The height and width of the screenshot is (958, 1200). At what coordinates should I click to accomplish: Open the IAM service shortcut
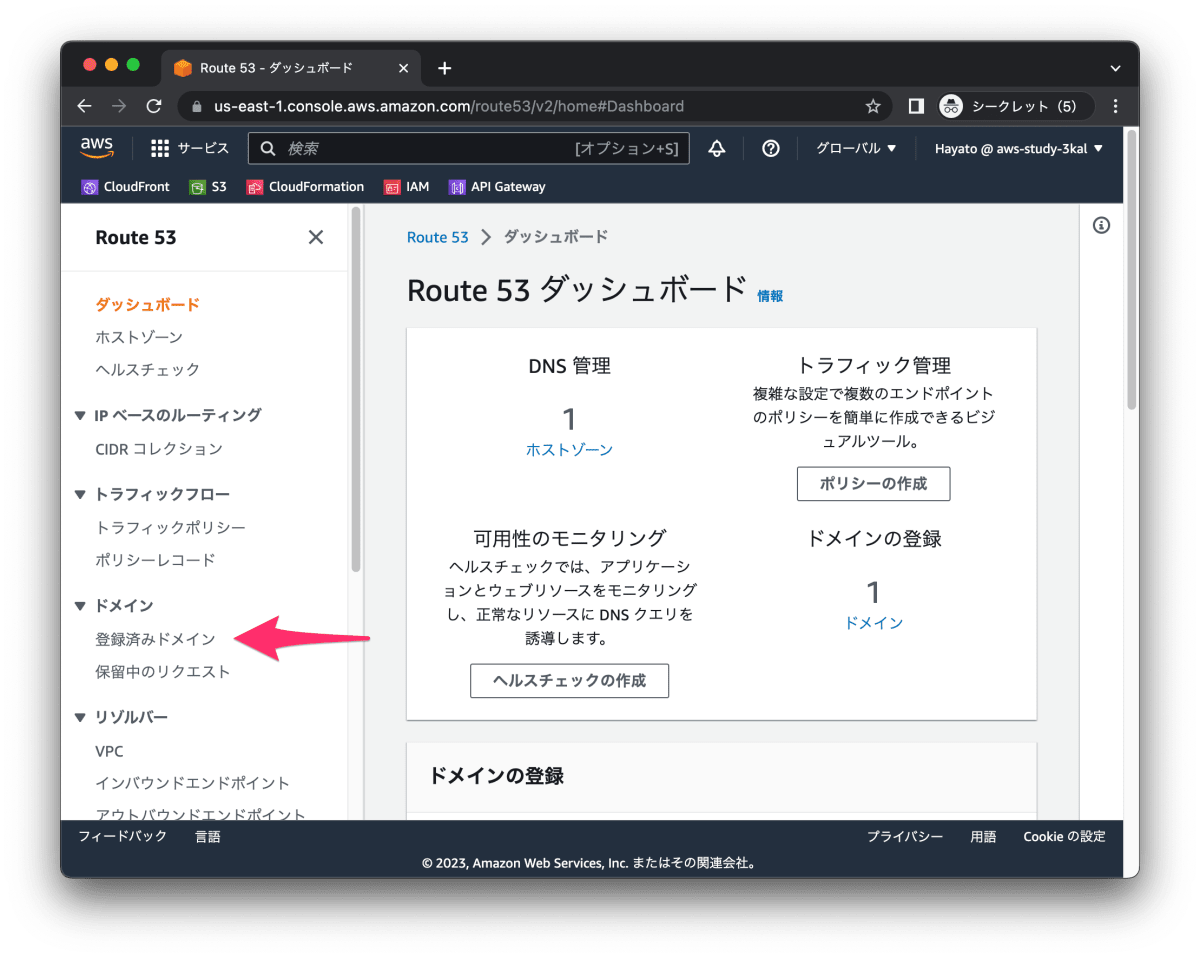pyautogui.click(x=407, y=187)
